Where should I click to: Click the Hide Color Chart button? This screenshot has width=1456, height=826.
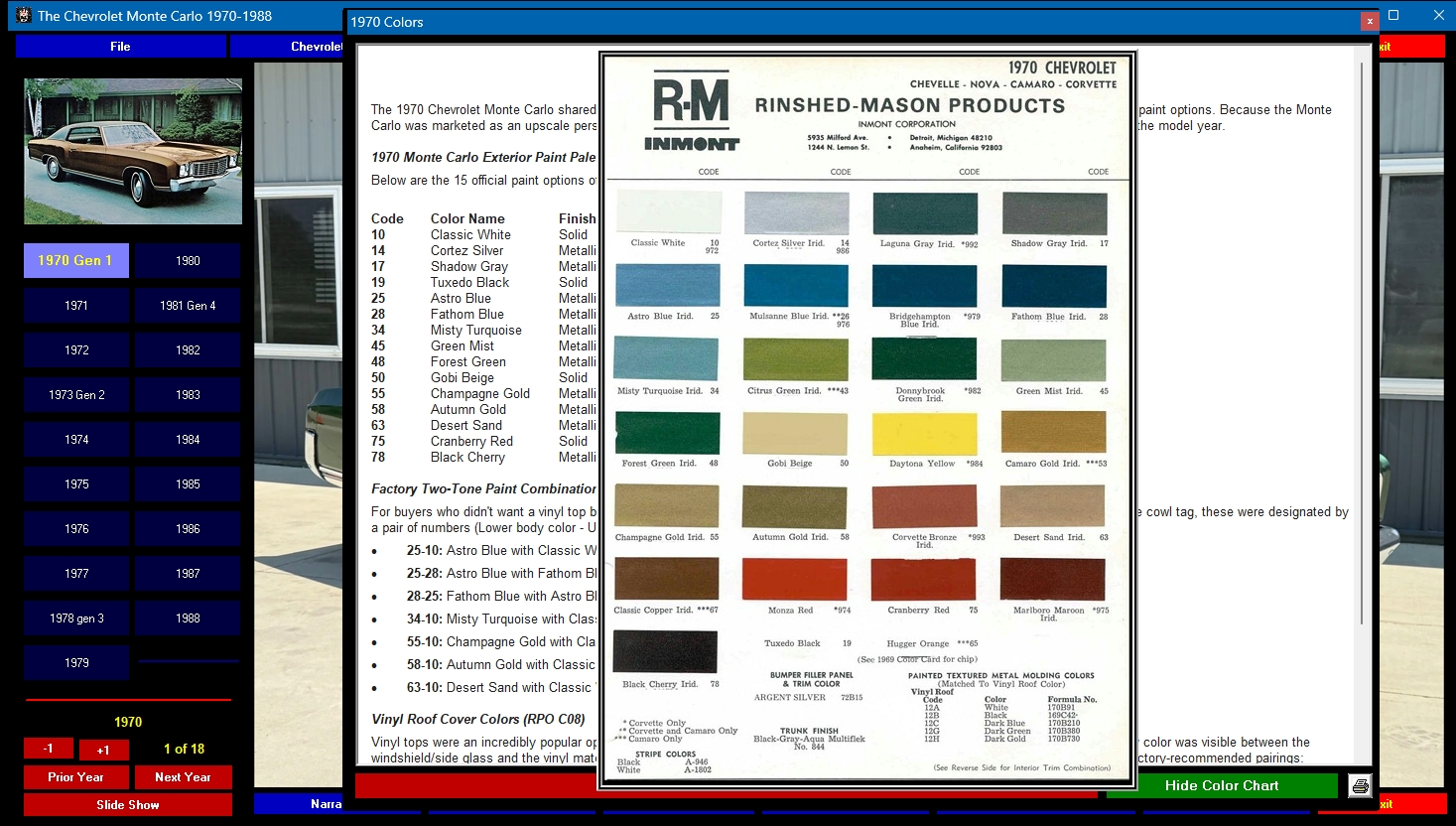point(1222,785)
